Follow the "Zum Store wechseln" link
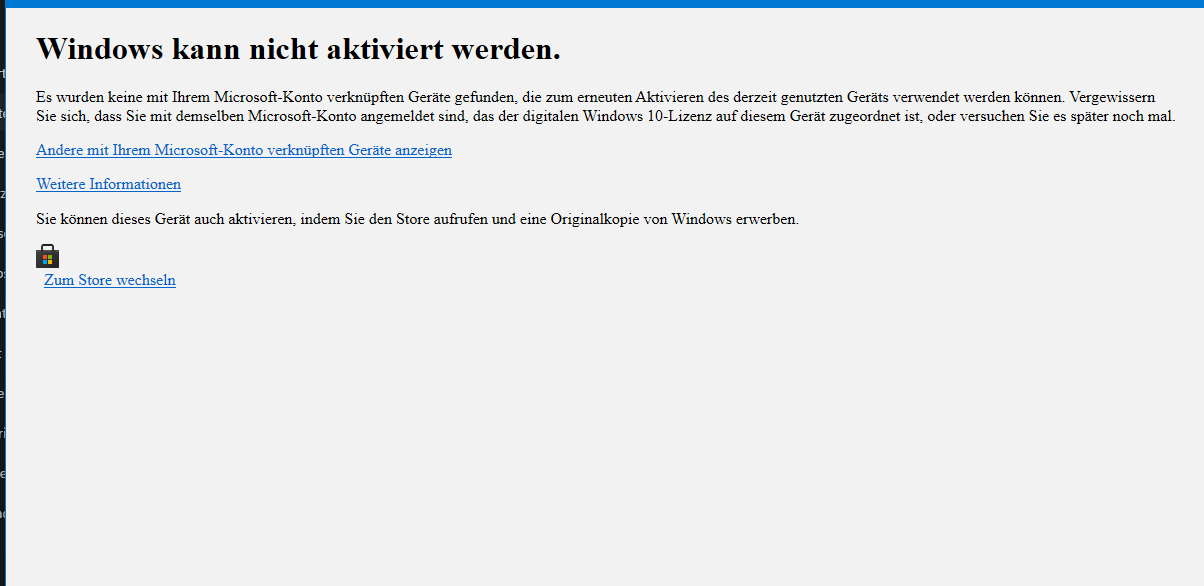Image resolution: width=1204 pixels, height=586 pixels. pos(110,281)
